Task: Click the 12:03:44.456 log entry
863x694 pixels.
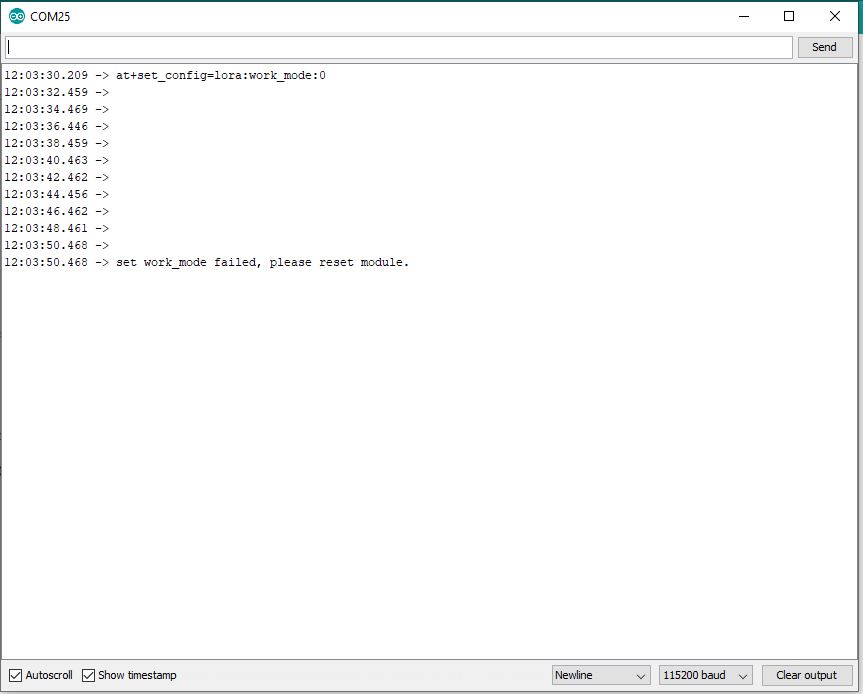Action: pyautogui.click(x=56, y=194)
